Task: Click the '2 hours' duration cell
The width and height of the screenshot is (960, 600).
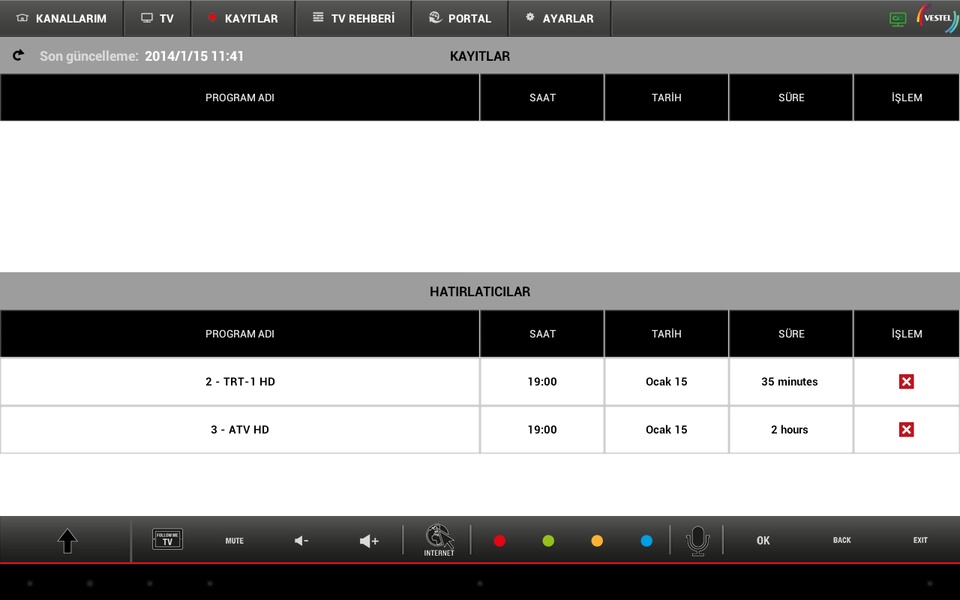Action: click(x=790, y=429)
